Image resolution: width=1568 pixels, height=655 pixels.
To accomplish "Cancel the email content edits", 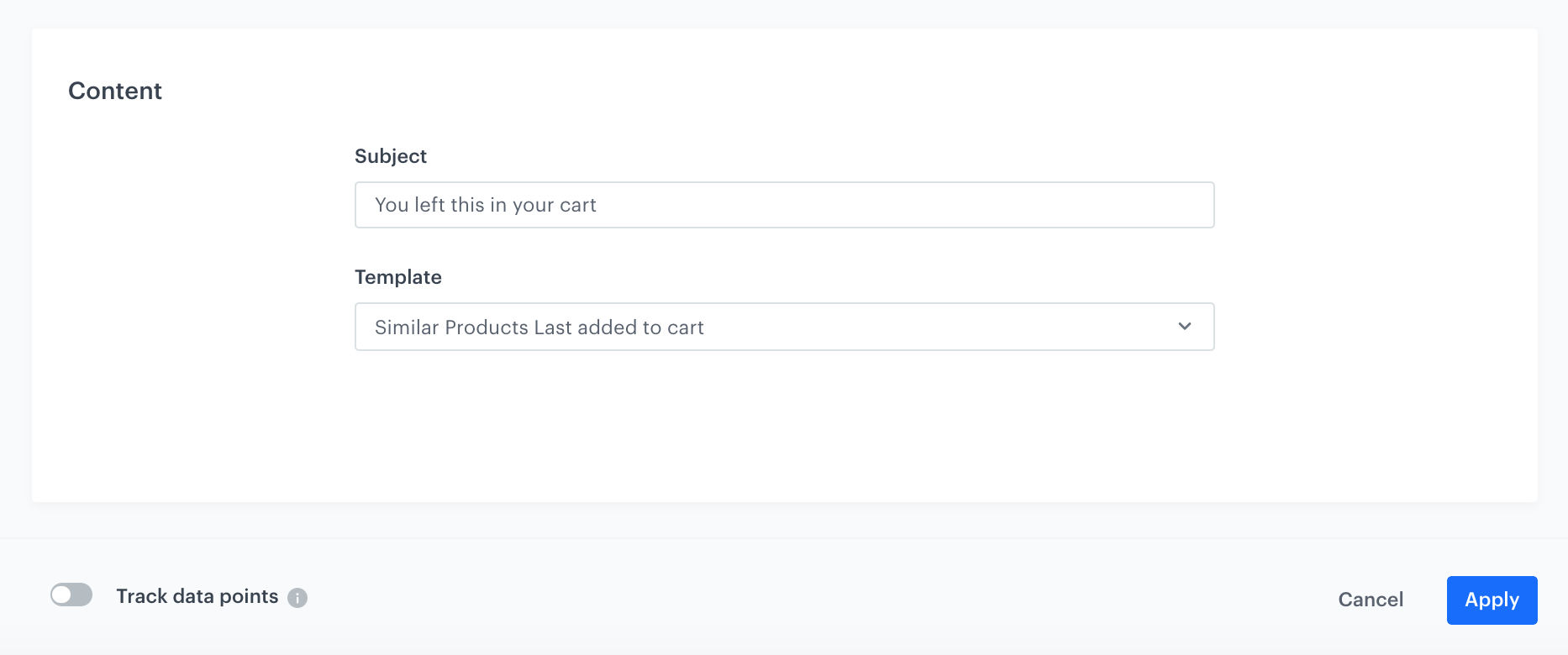I will tap(1371, 600).
